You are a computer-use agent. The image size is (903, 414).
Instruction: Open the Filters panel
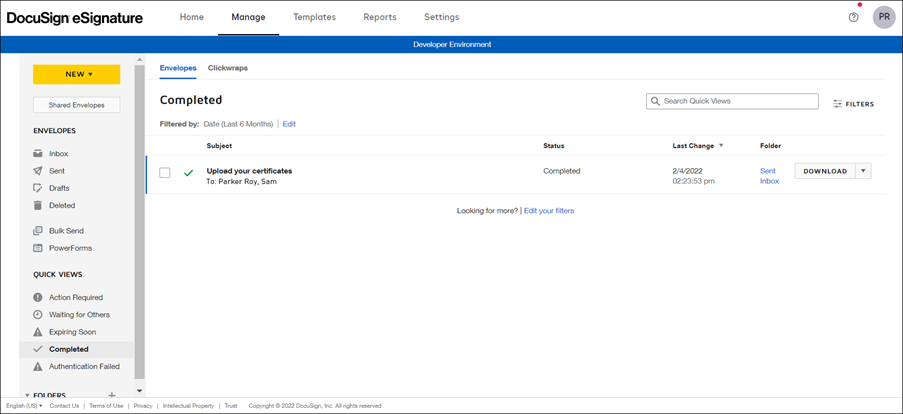[853, 104]
